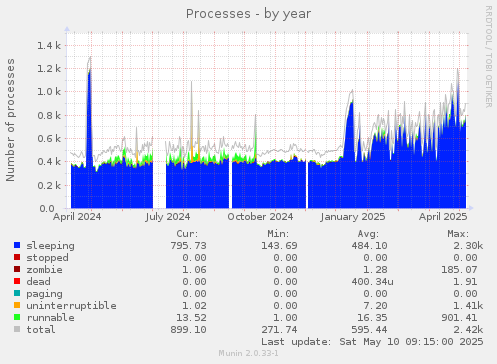Click sleeping average value 484.10

click(x=369, y=246)
